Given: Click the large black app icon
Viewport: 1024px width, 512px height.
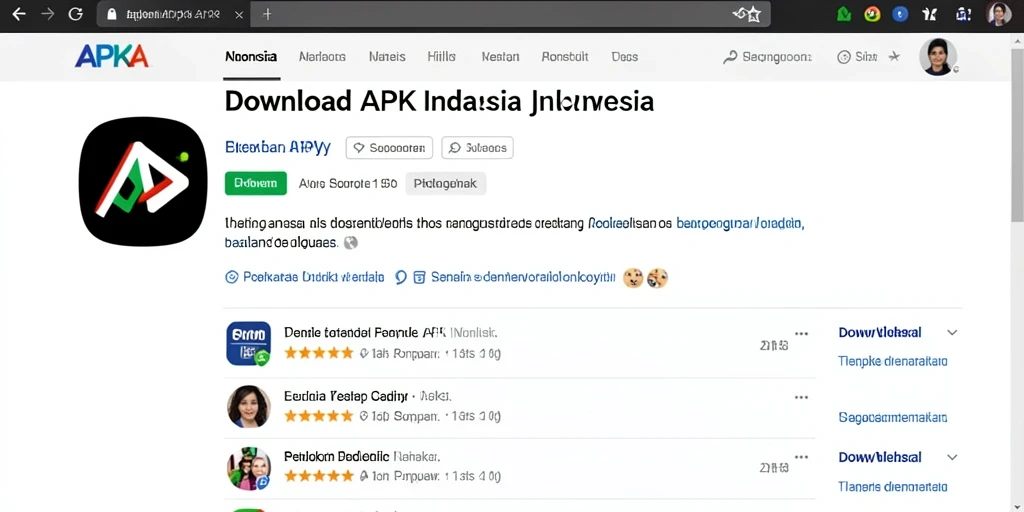Looking at the screenshot, I should 143,182.
